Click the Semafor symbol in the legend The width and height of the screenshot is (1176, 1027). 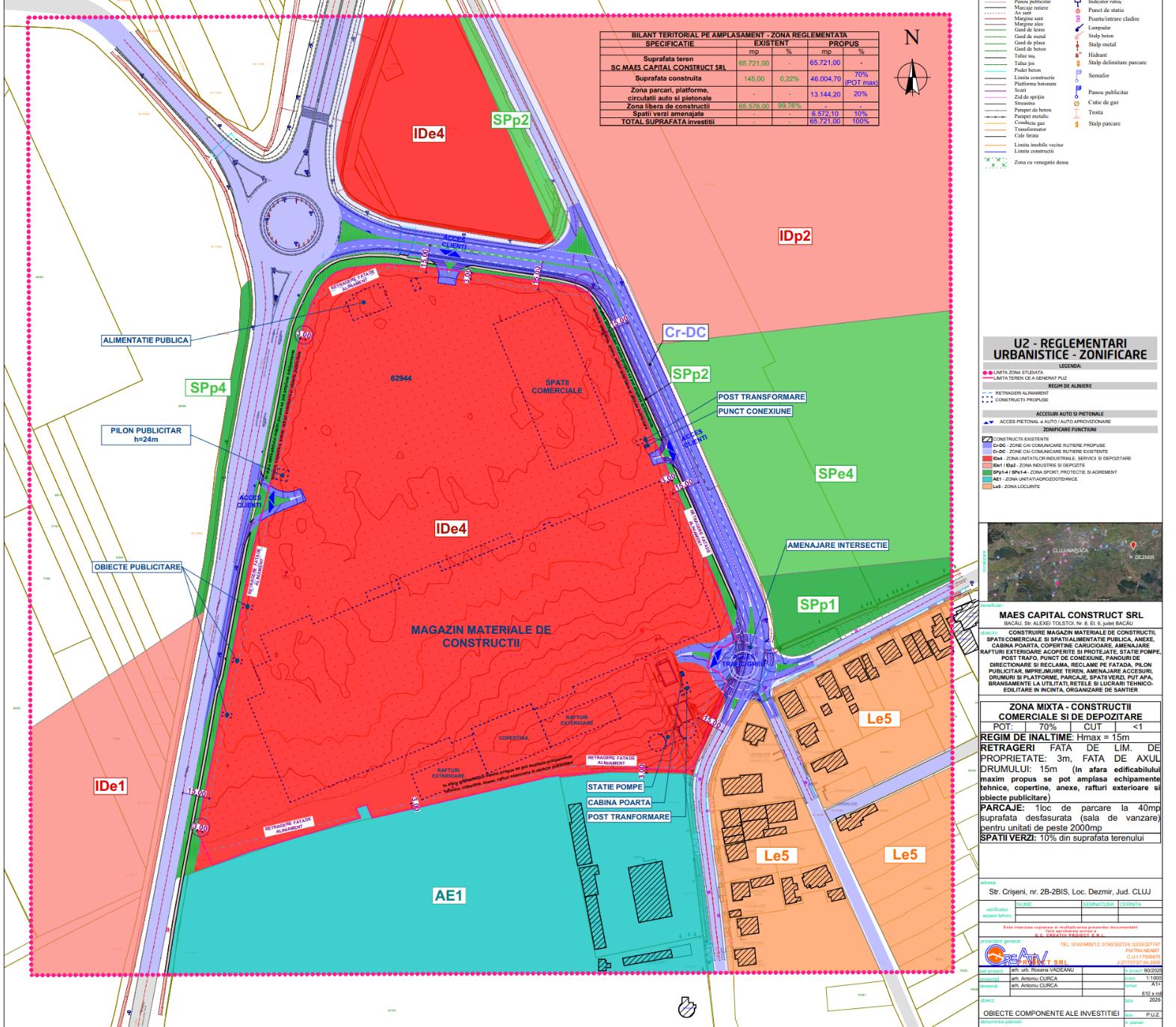1077,76
